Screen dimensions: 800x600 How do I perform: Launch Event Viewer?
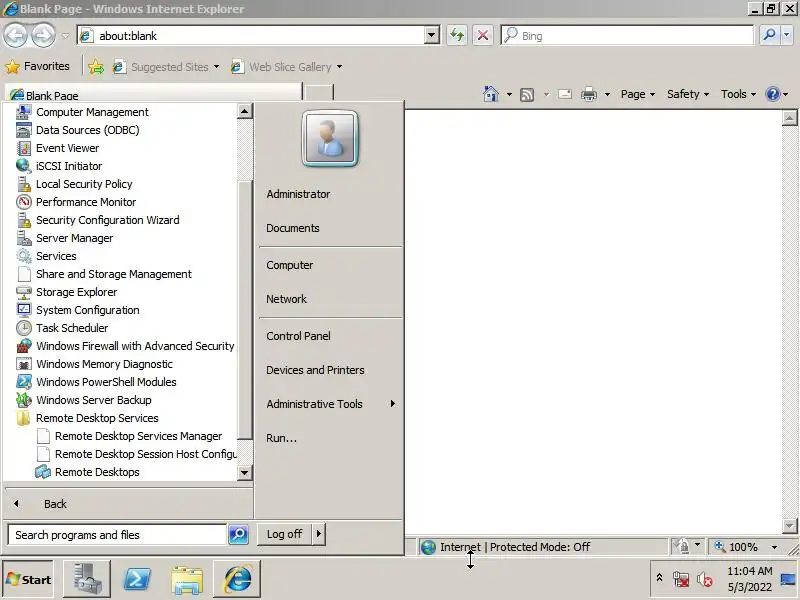pyautogui.click(x=58, y=148)
